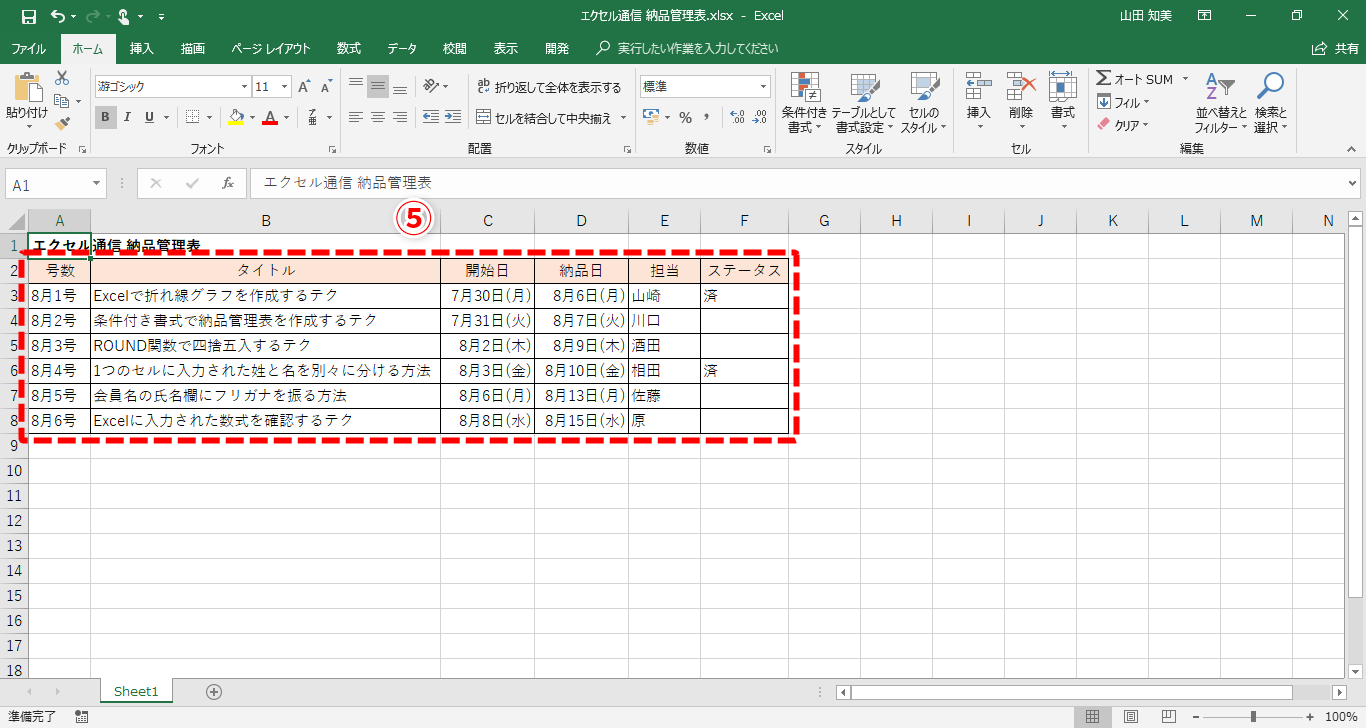1366x728 pixels.
Task: Click the Undo arrow icon
Action: tap(57, 16)
